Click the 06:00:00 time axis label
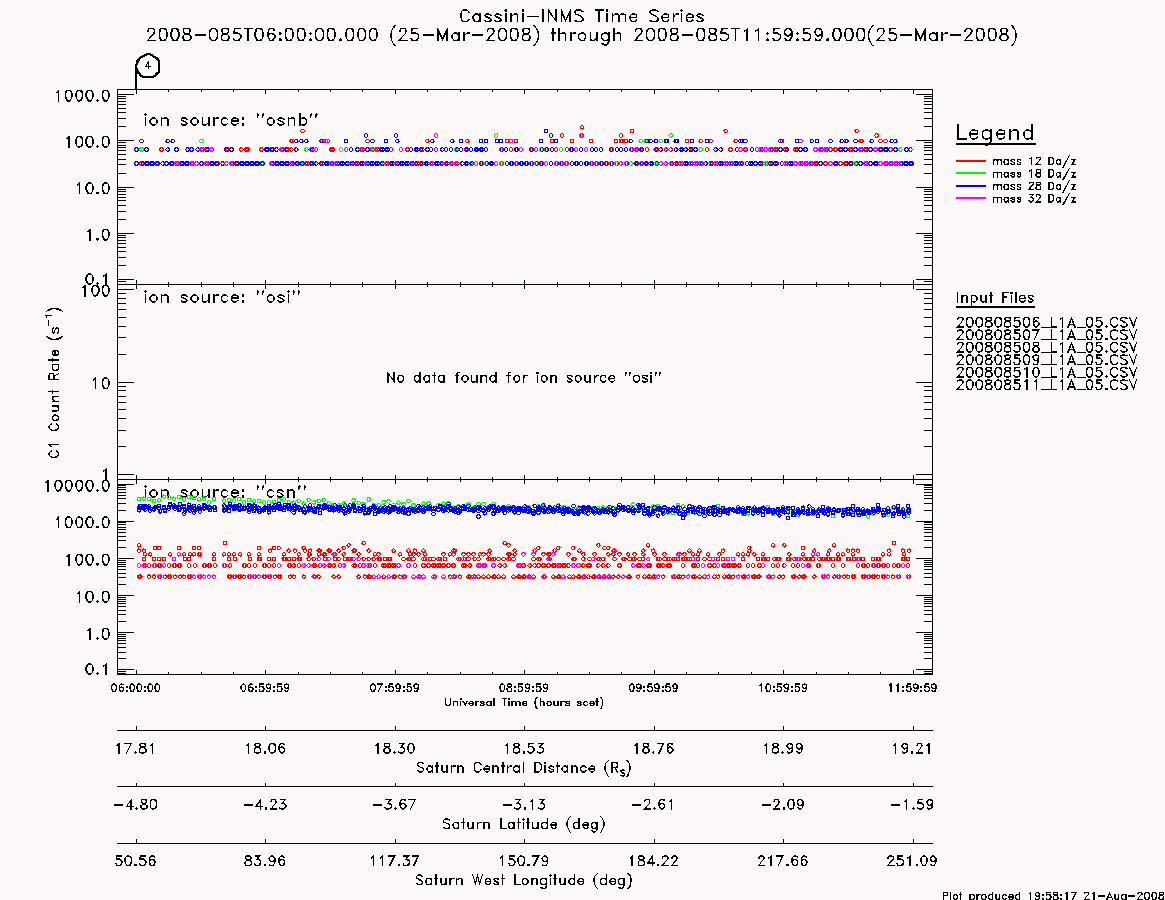Screen dimensions: 1165x900 [135, 688]
